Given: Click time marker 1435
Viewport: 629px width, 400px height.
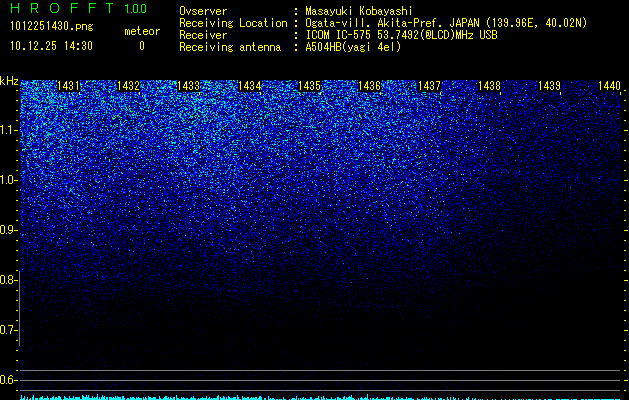Looking at the screenshot, I should tap(309, 86).
